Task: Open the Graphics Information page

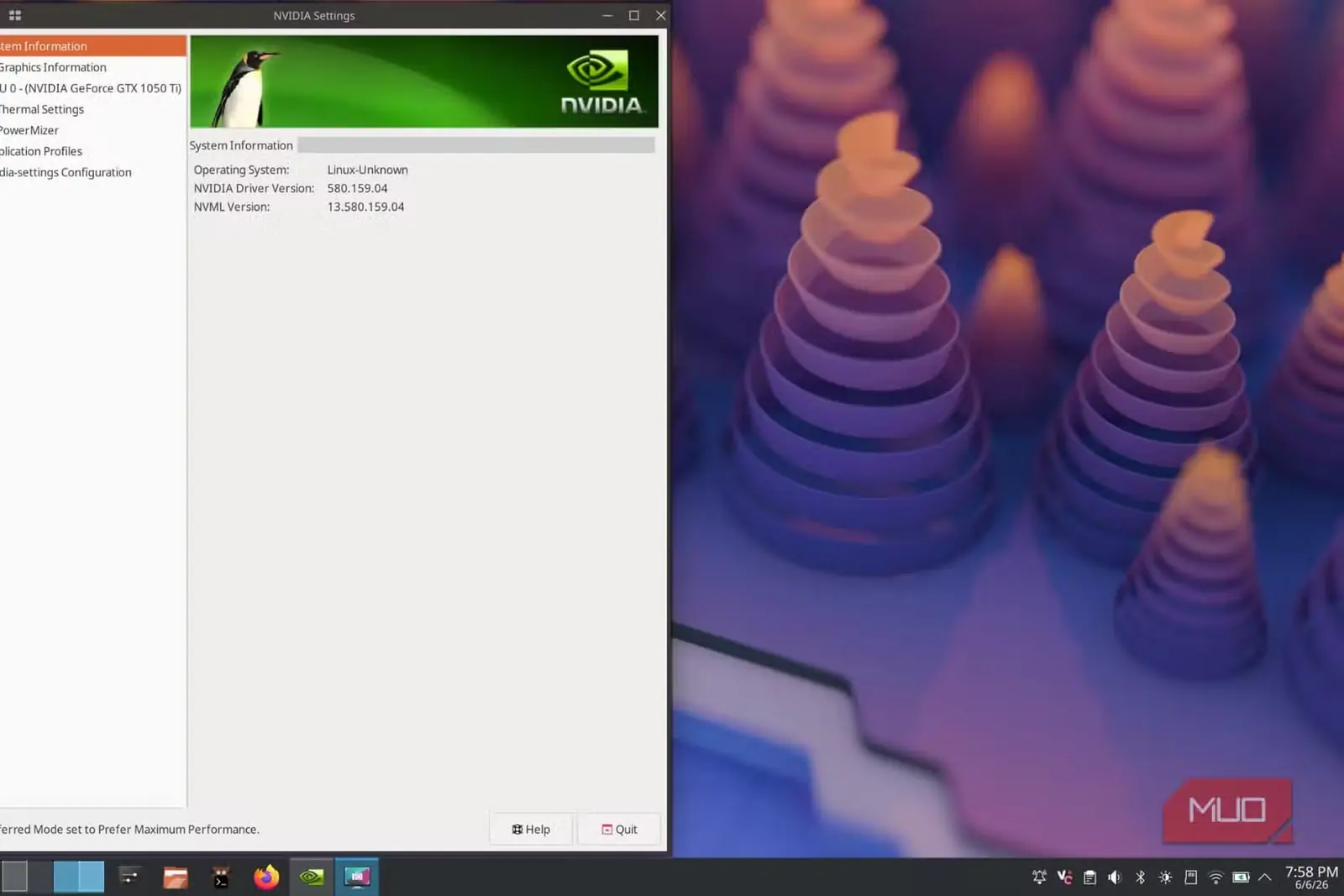Action: click(92, 67)
